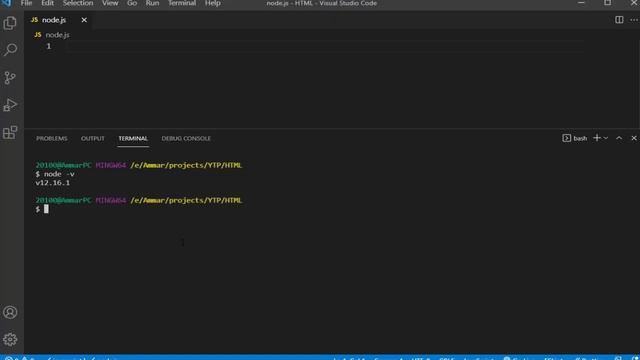Open the editor More Actions ellipsis
640x360 pixels.
tap(634, 20)
